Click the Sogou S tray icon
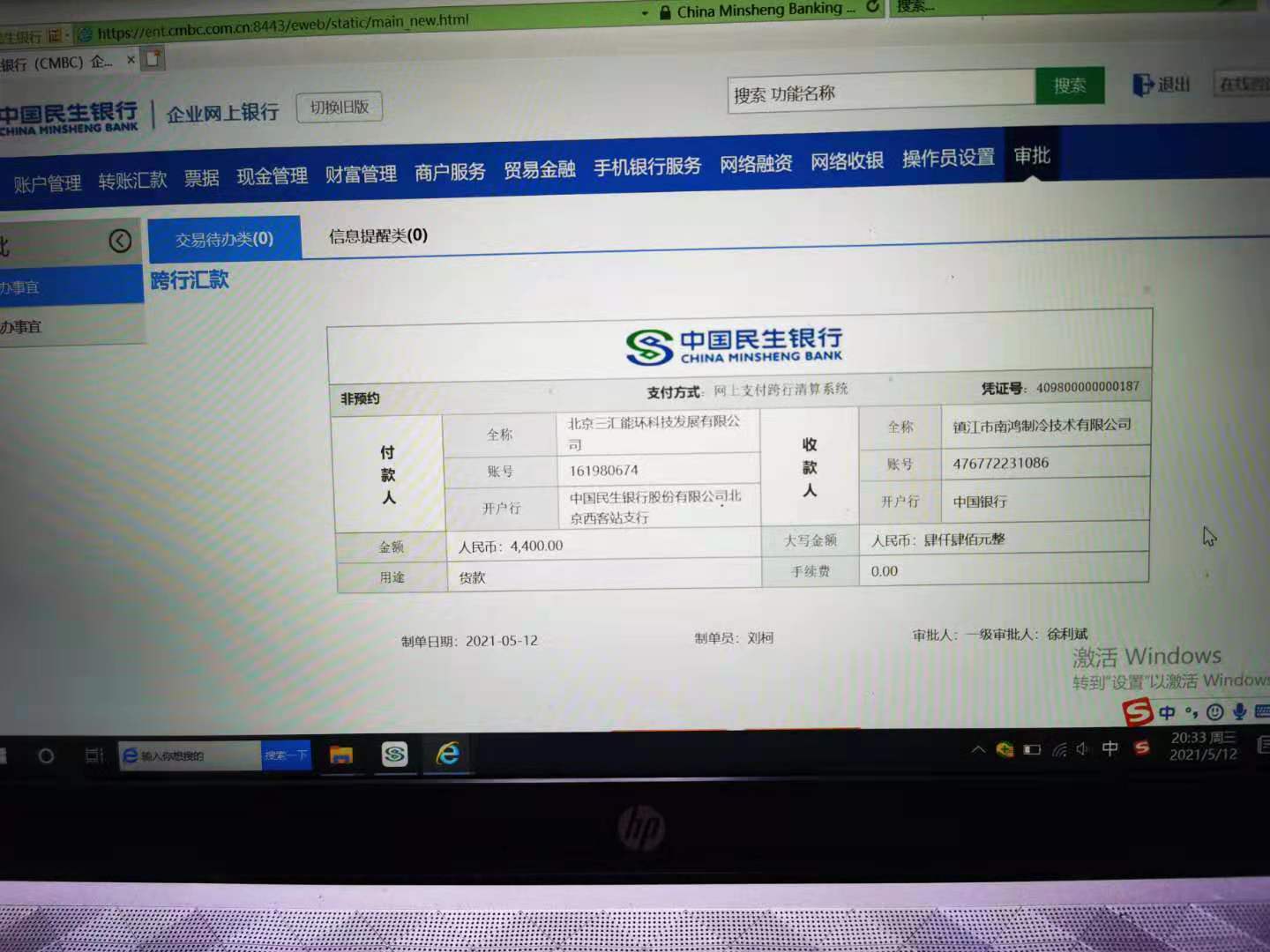 (1142, 747)
